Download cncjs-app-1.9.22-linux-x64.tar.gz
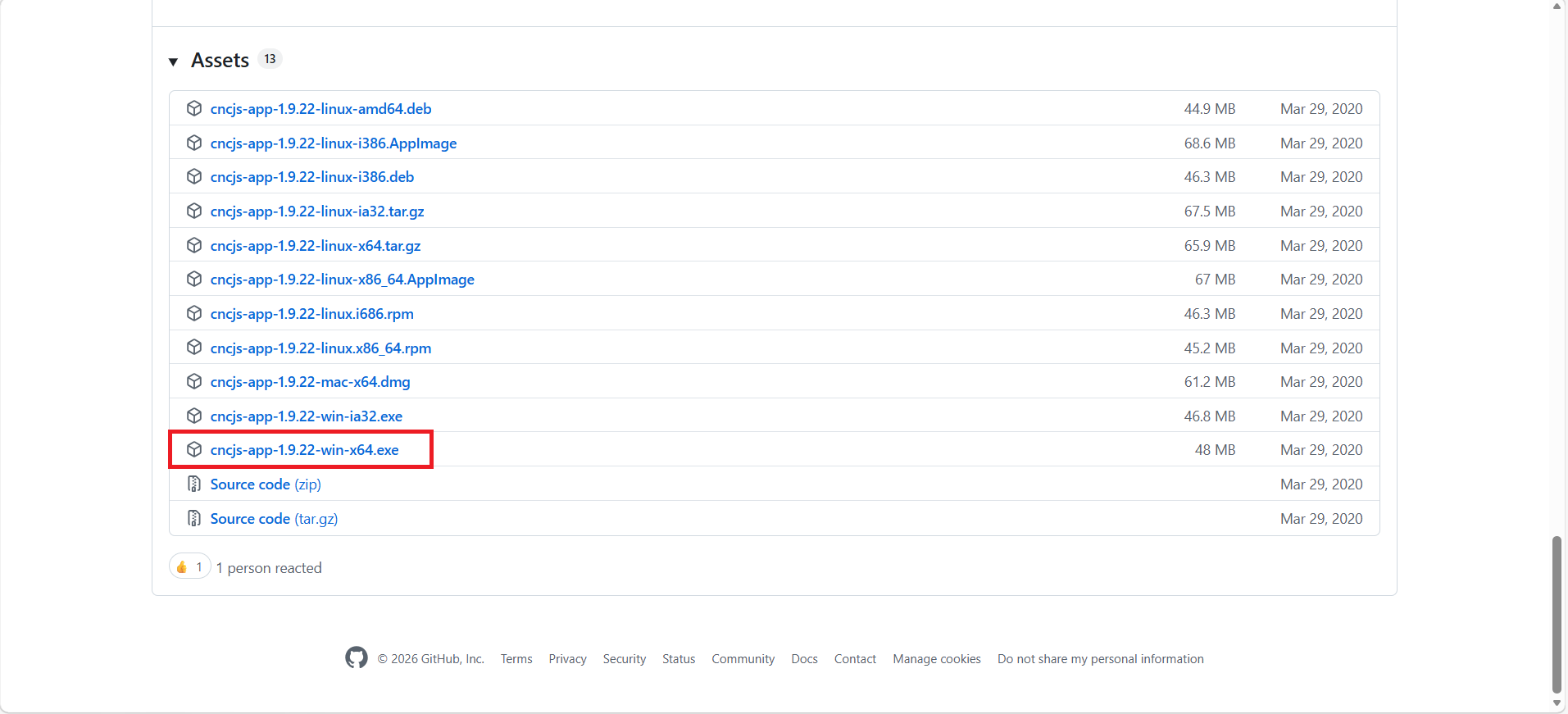 315,246
